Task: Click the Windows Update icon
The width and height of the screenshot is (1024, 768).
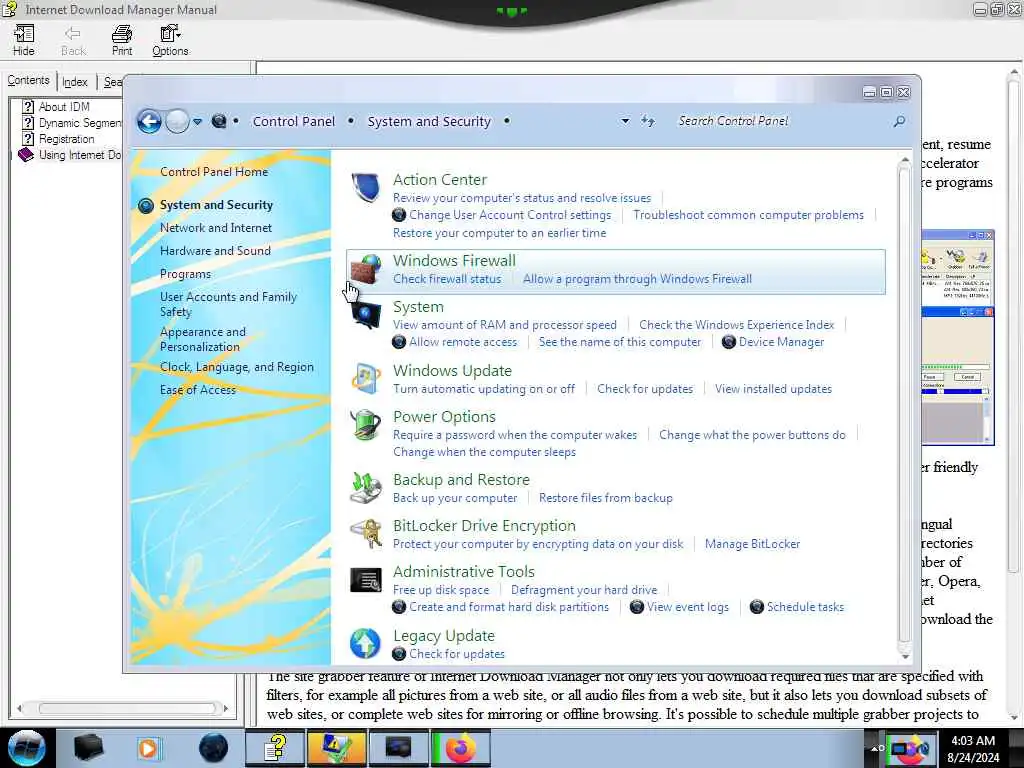Action: click(365, 379)
